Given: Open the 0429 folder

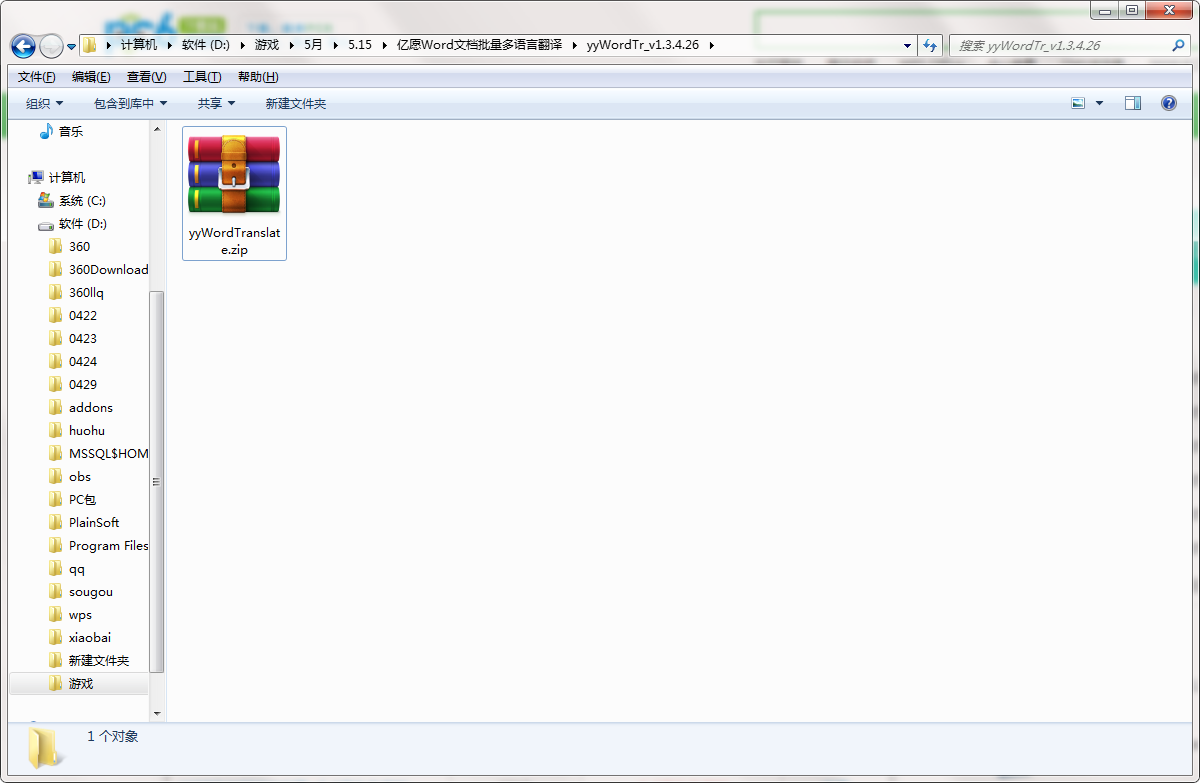Looking at the screenshot, I should 83,385.
